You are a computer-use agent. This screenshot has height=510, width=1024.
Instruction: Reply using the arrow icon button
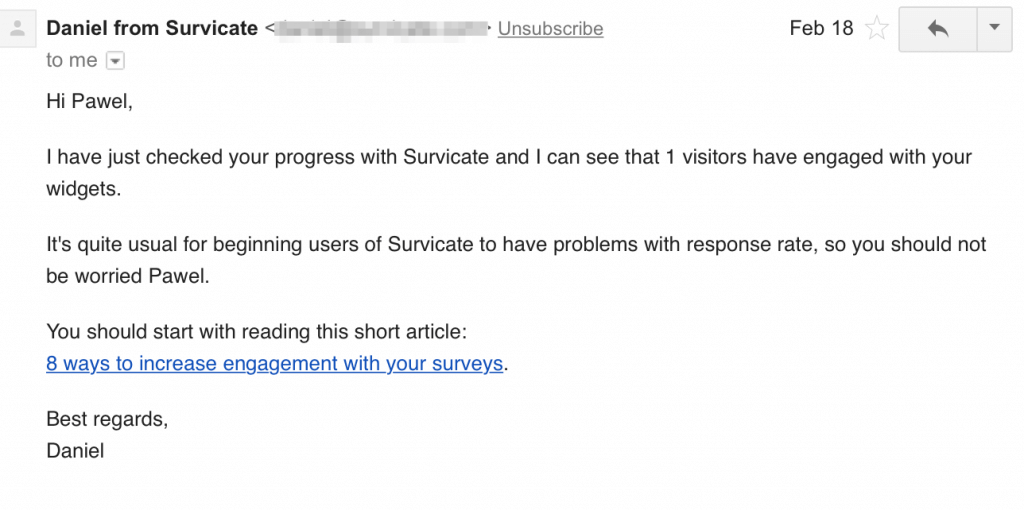(938, 29)
